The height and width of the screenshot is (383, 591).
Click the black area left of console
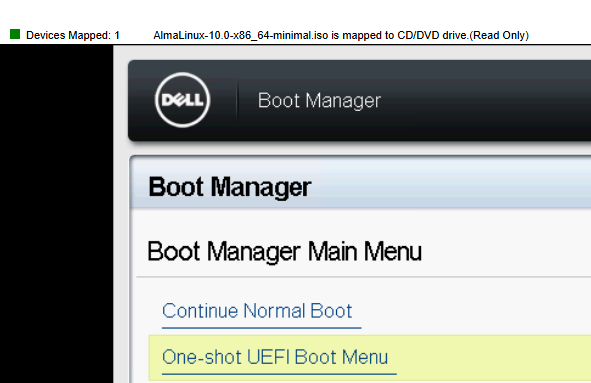pos(57,213)
